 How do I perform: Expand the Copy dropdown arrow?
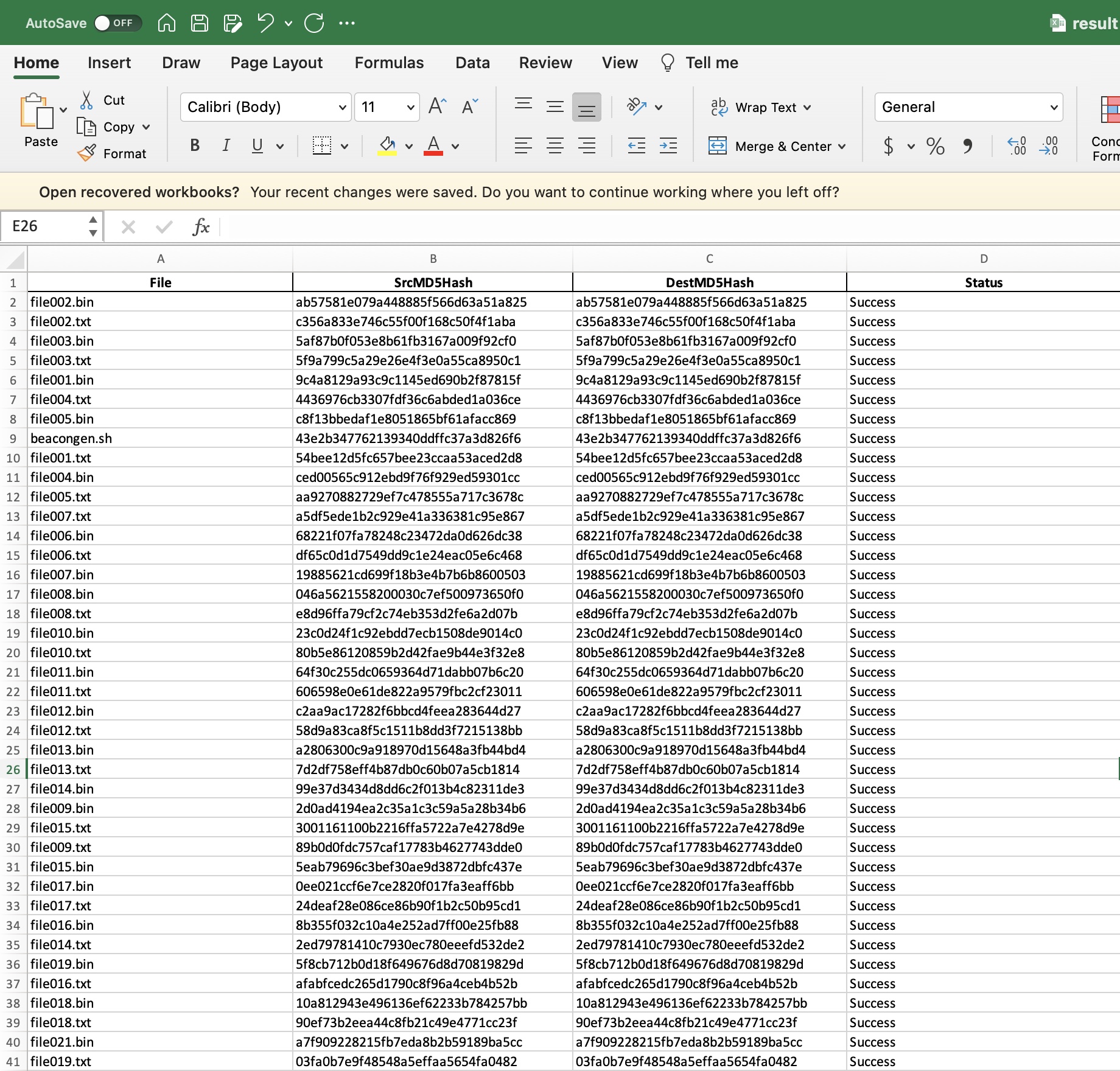click(146, 127)
